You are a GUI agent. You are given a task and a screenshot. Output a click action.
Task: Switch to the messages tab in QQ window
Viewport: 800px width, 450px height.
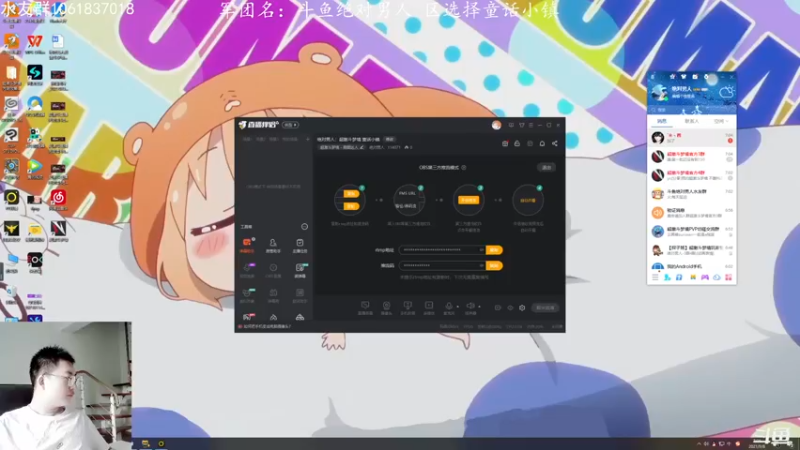(x=662, y=121)
